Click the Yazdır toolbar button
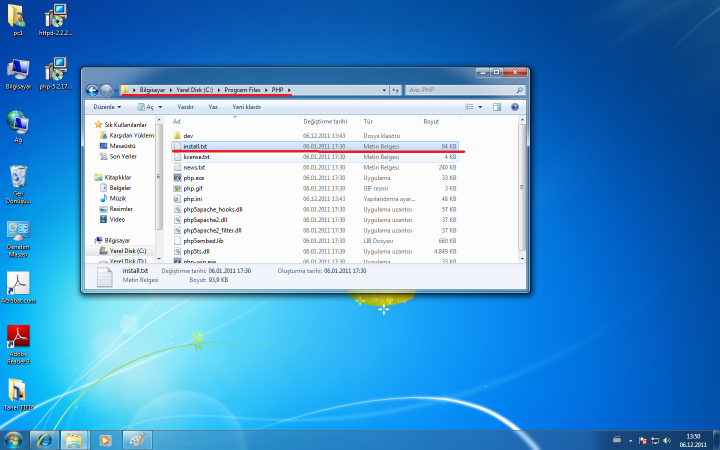 click(x=185, y=106)
